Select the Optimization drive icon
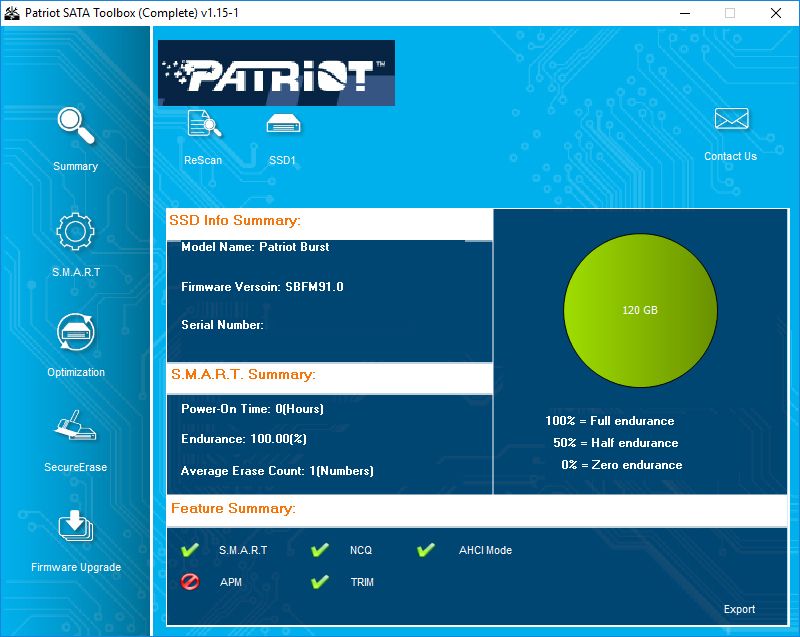Screen dimensions: 800x637 click(76, 332)
